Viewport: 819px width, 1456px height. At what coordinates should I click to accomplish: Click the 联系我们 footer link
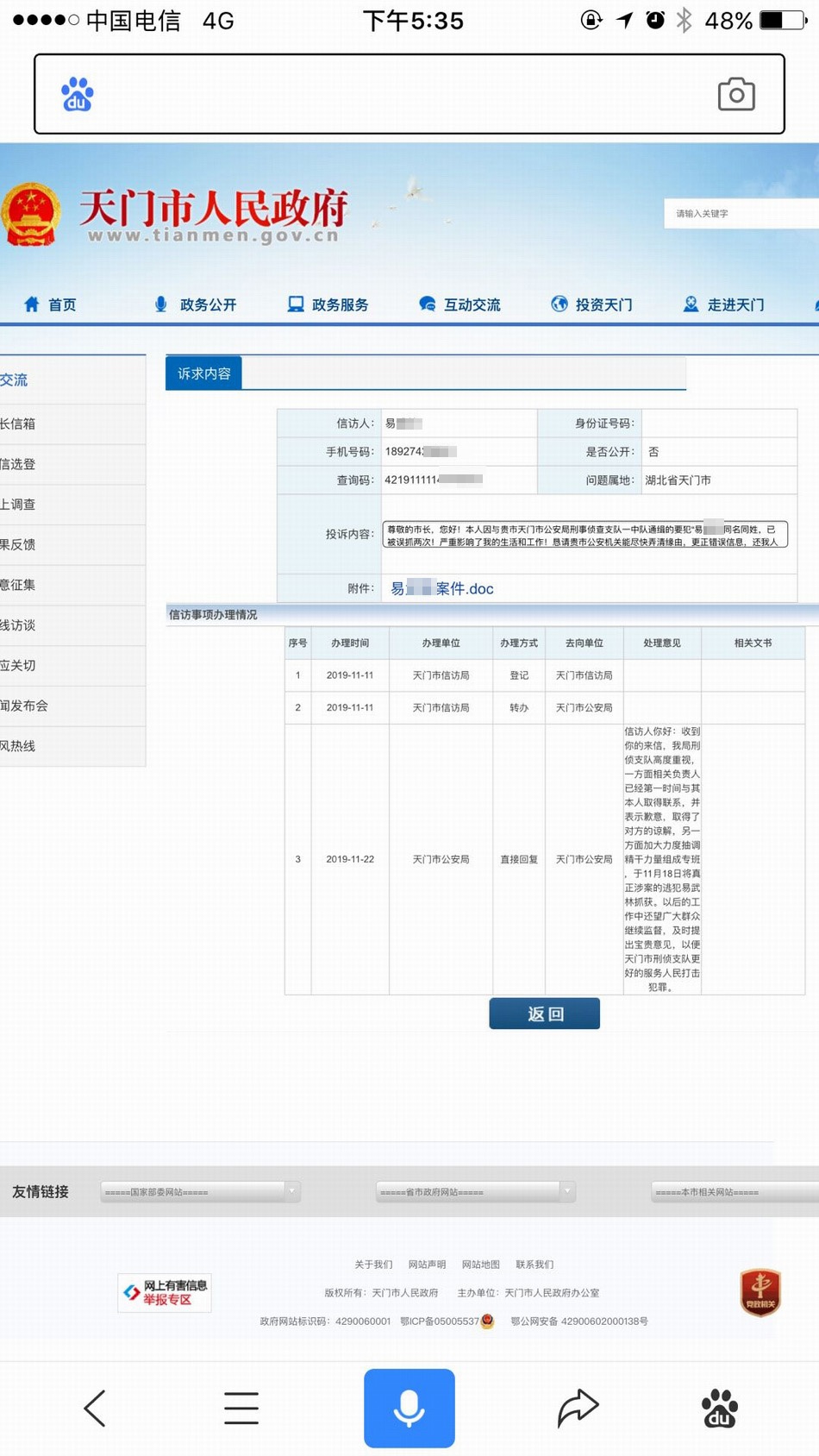tap(535, 1265)
